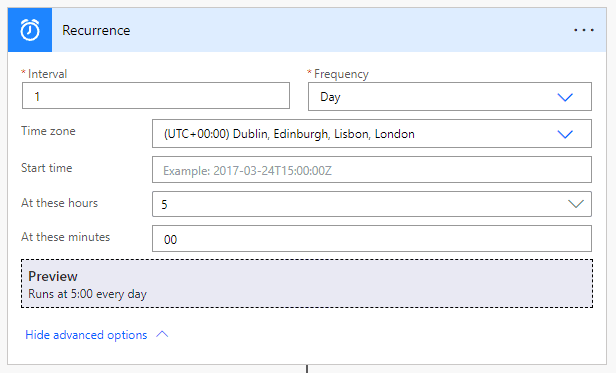The image size is (616, 373).
Task: Click the chevron beside Hide advanced options
Action: 162,334
